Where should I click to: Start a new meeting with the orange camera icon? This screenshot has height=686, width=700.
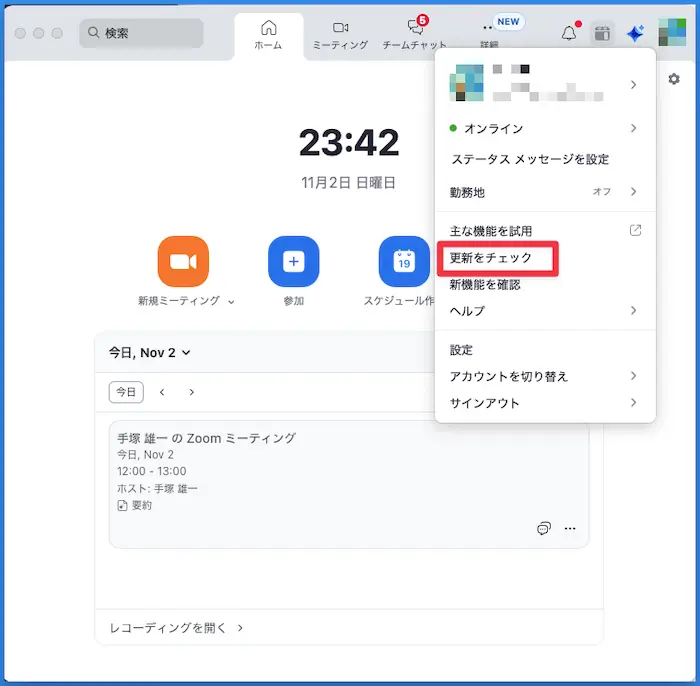(183, 261)
